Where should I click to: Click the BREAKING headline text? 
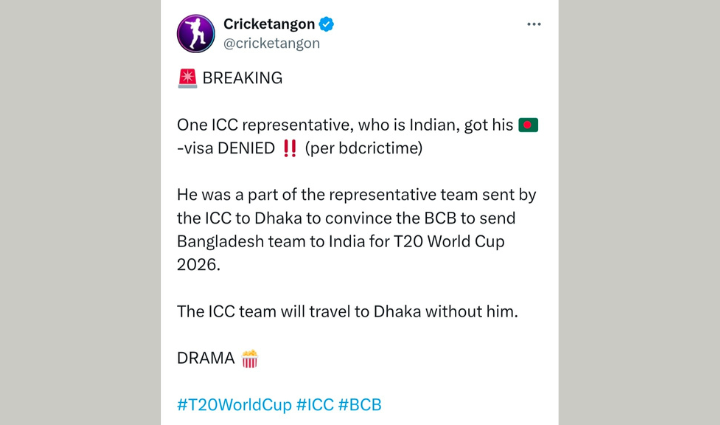(242, 78)
